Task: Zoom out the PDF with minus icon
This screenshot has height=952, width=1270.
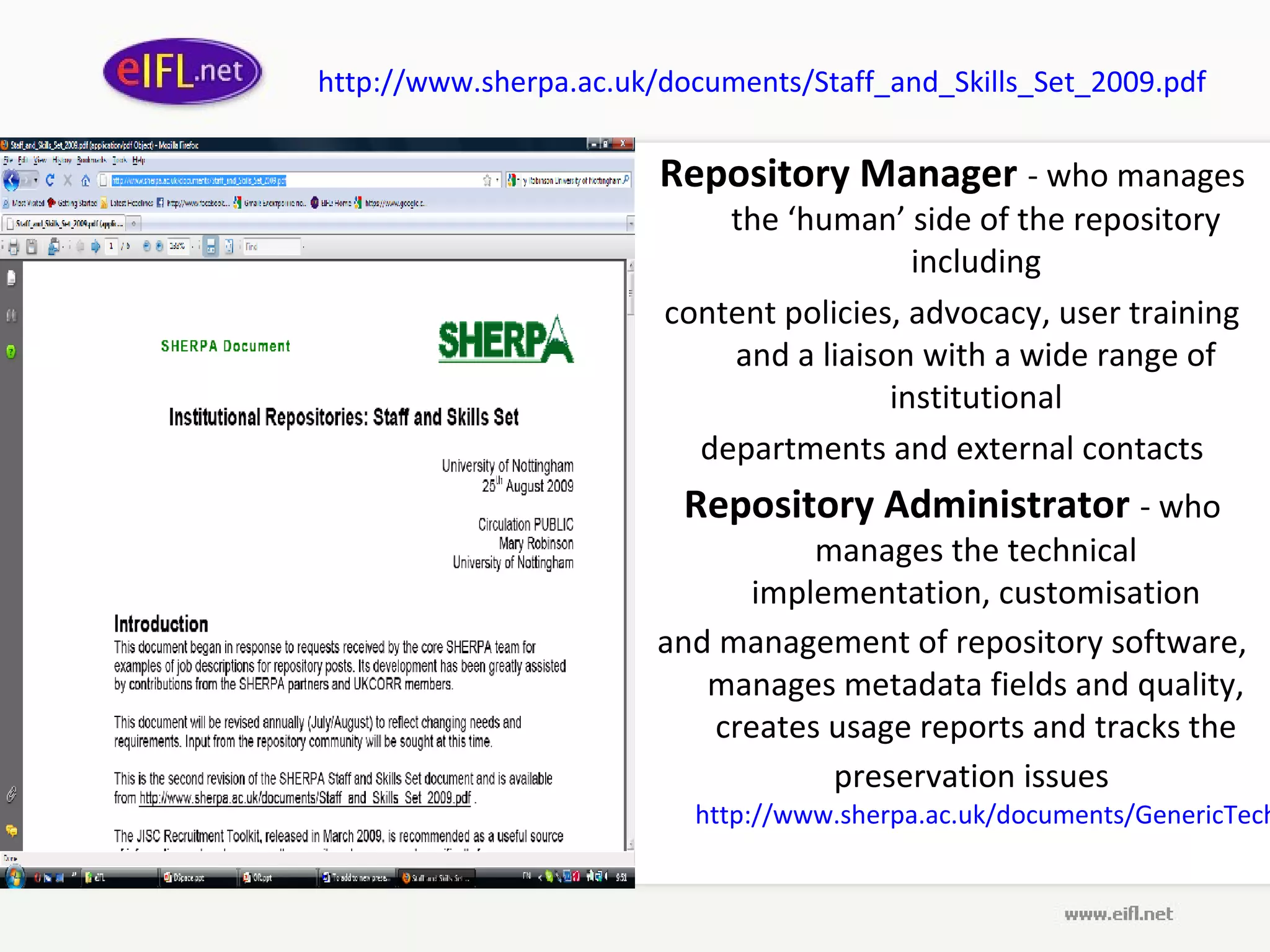Action: click(146, 246)
